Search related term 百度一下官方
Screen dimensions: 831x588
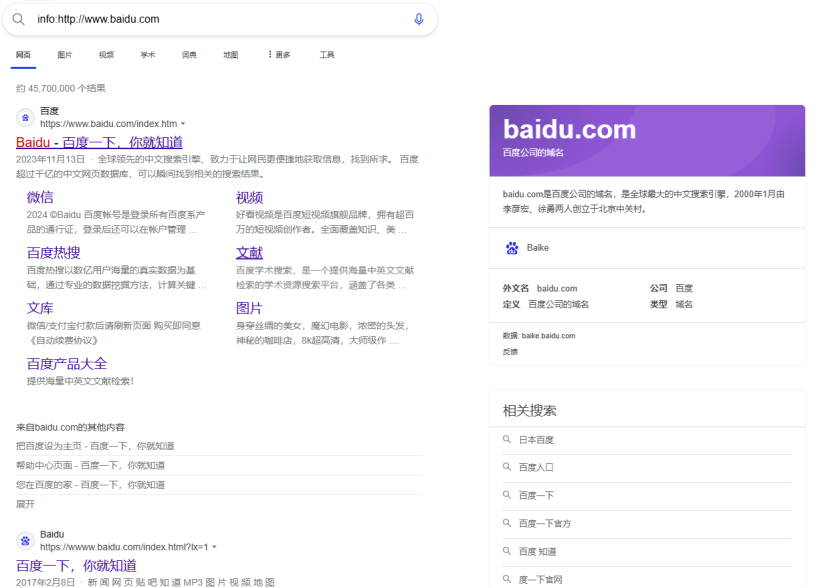click(x=545, y=523)
